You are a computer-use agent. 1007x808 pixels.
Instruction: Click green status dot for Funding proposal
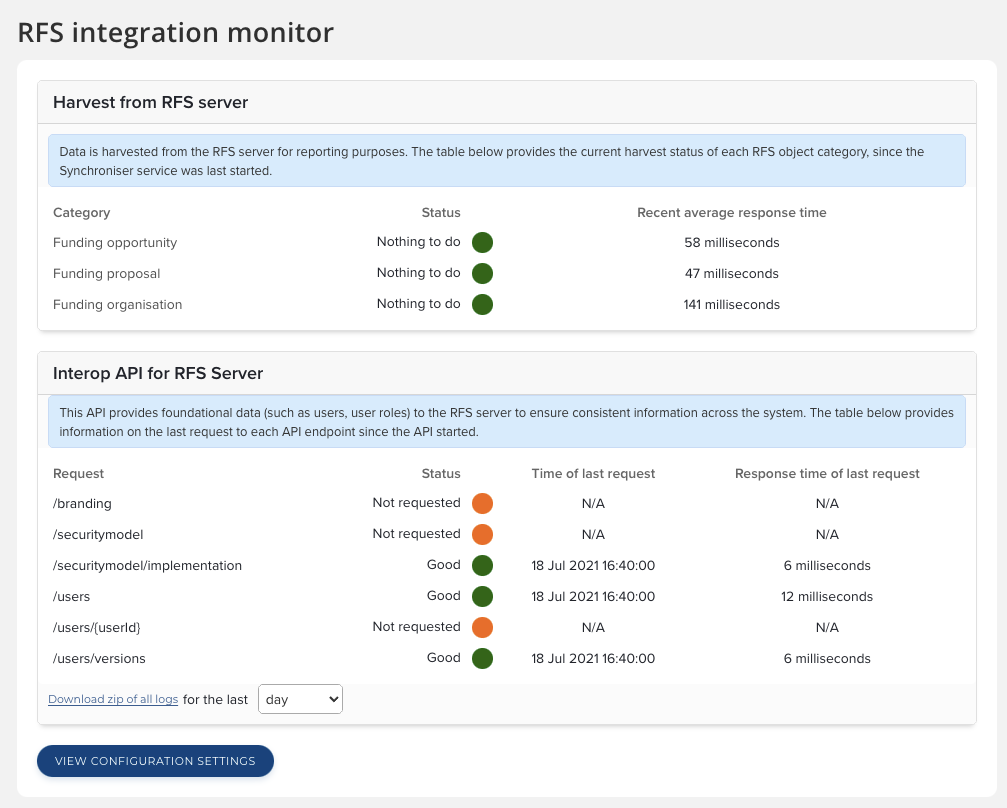point(482,274)
